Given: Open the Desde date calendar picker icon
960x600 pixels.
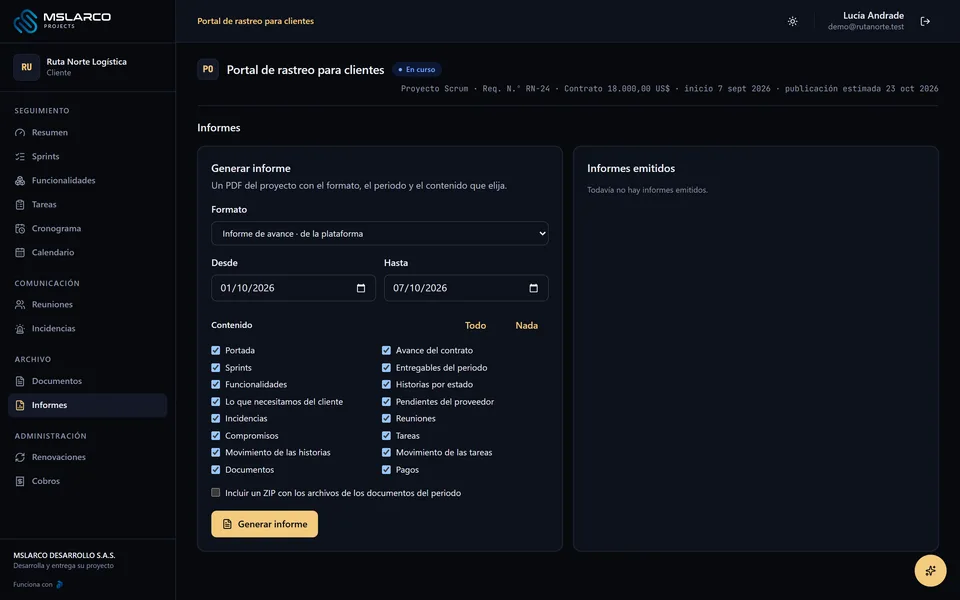Looking at the screenshot, I should (x=361, y=288).
